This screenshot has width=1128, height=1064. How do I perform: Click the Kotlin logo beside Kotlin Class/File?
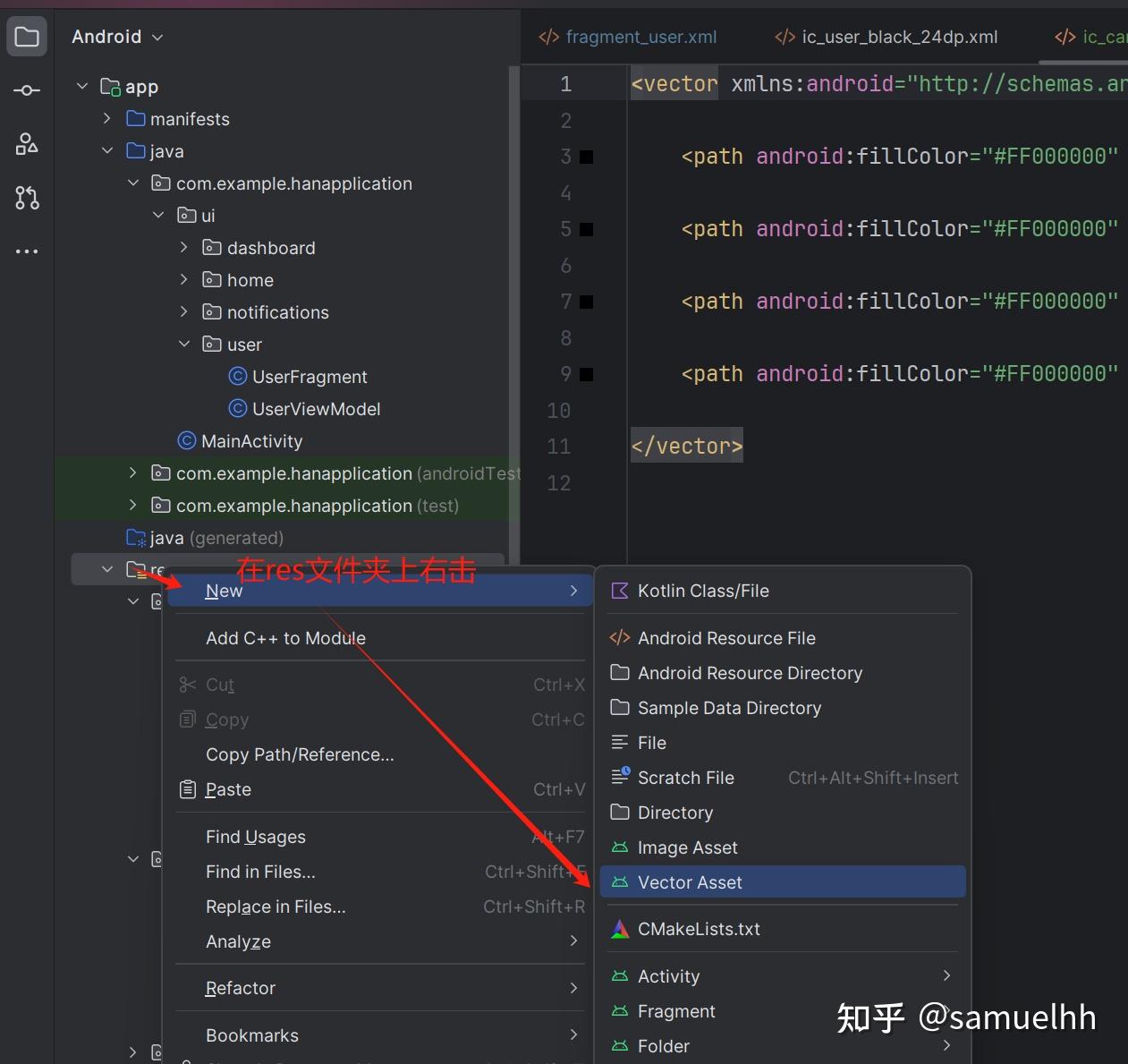(x=619, y=590)
